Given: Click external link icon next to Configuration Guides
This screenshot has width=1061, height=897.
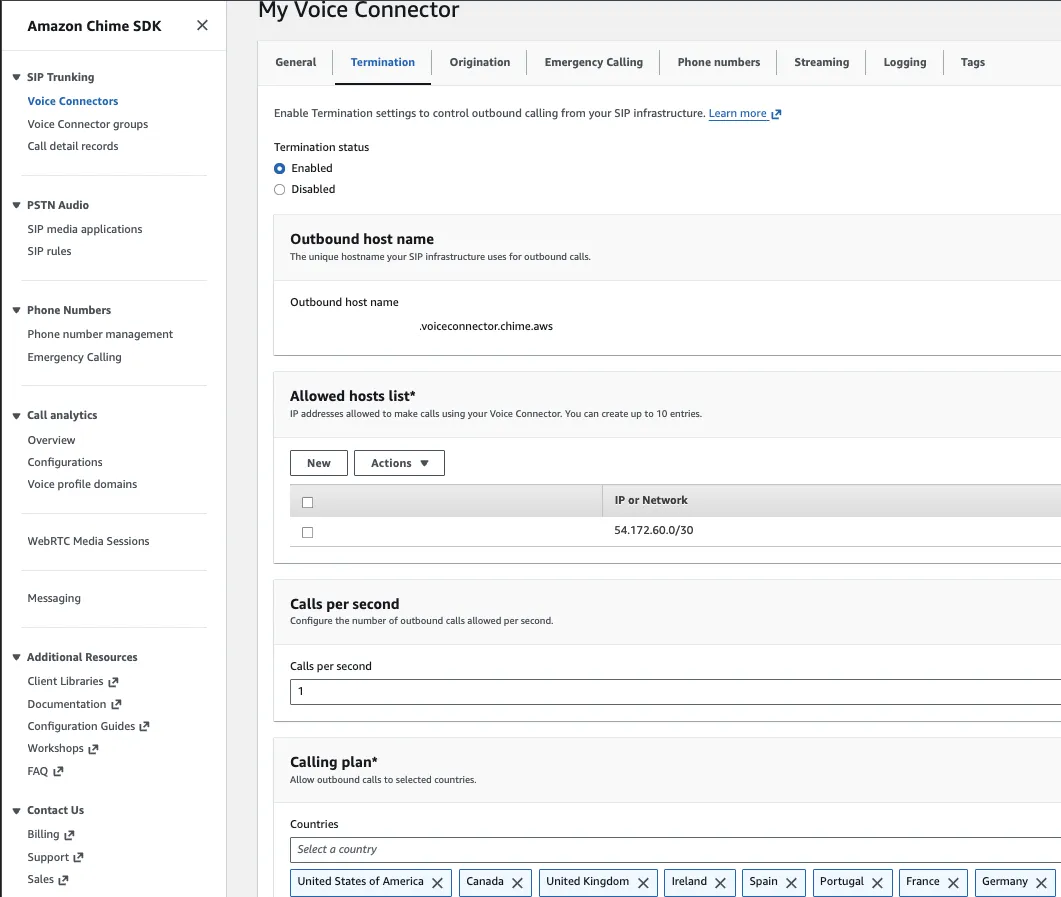Looking at the screenshot, I should [x=144, y=727].
